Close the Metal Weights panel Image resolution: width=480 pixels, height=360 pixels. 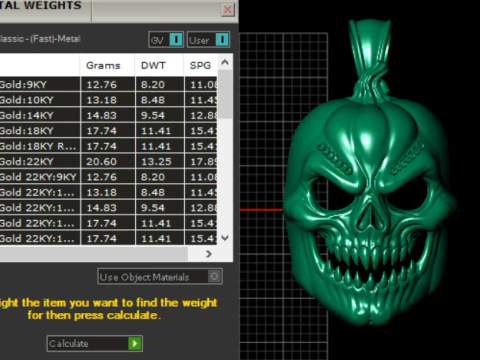tap(228, 9)
